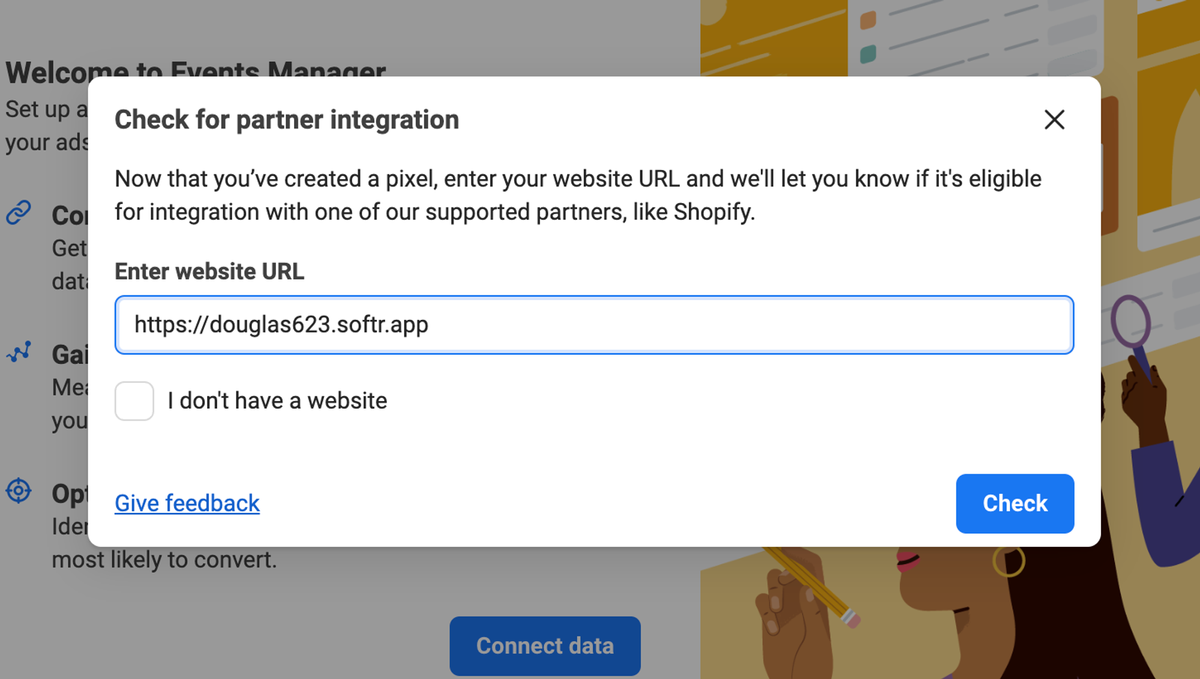Click the "I don't have a website" label

277,401
